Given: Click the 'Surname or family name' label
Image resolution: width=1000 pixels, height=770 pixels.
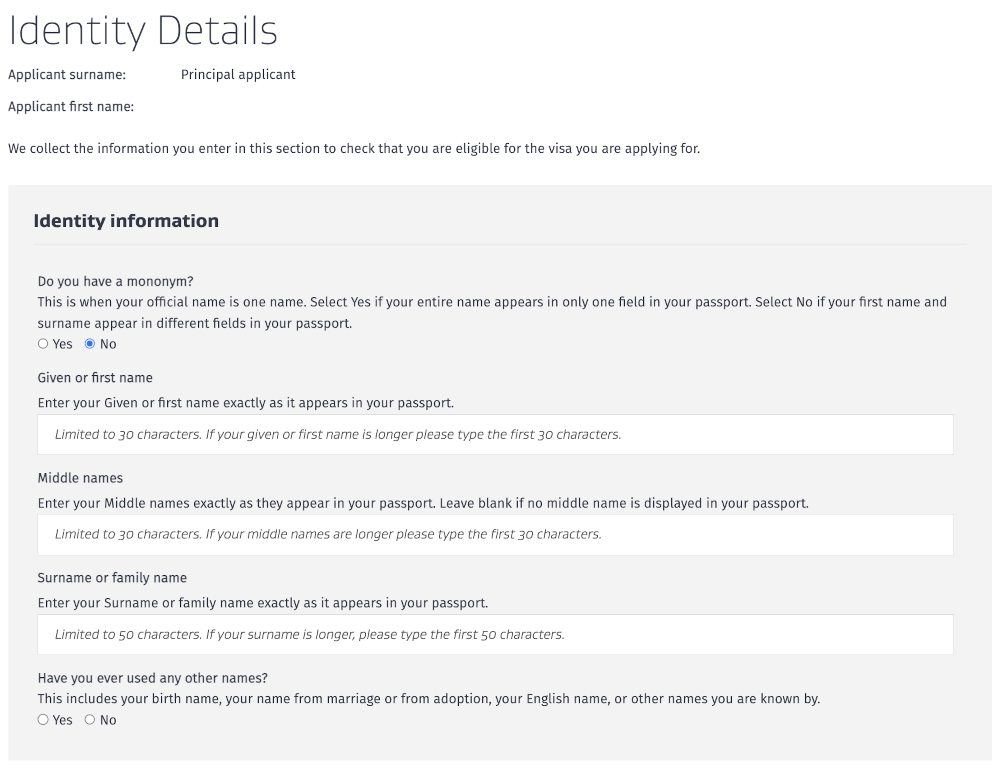Looking at the screenshot, I should tap(112, 578).
